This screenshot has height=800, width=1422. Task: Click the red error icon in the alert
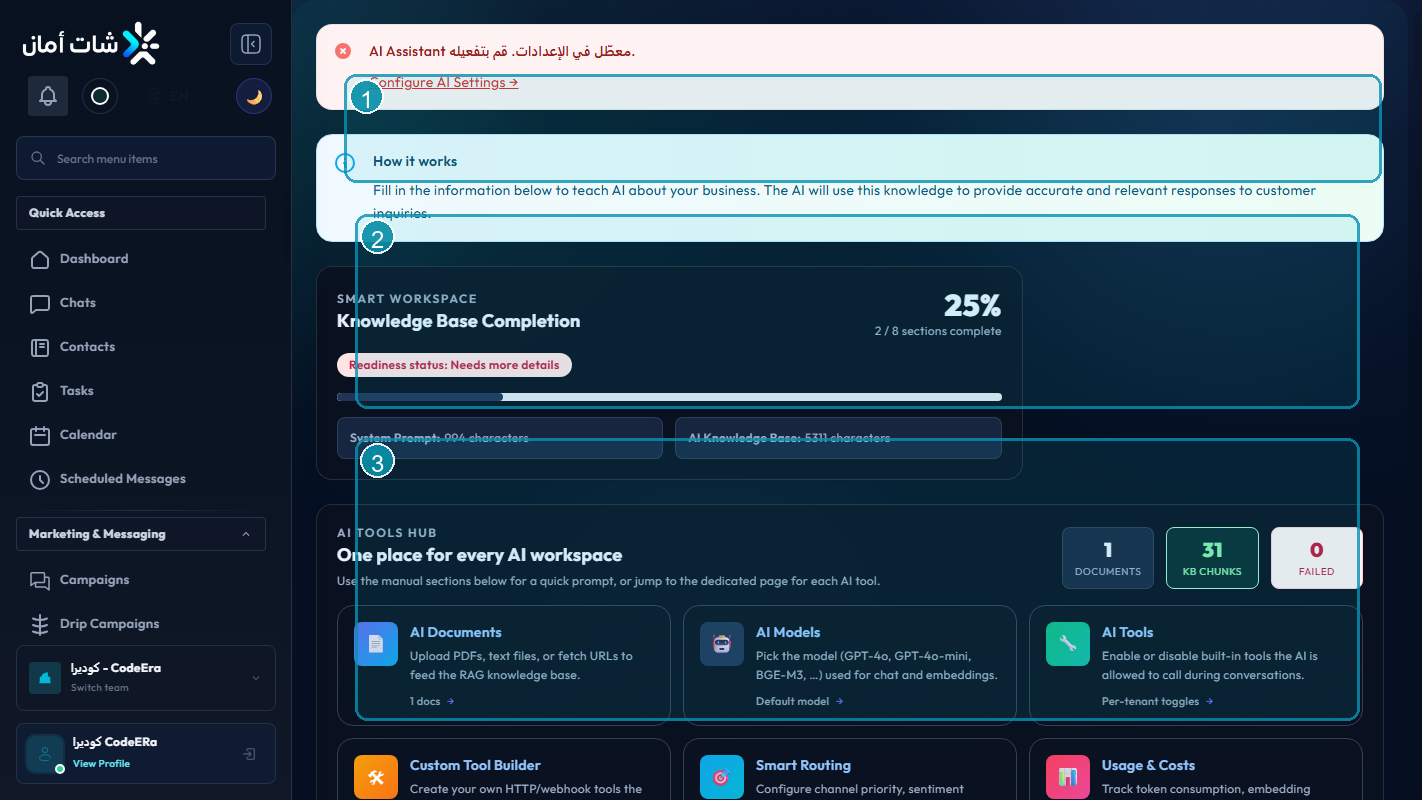343,51
